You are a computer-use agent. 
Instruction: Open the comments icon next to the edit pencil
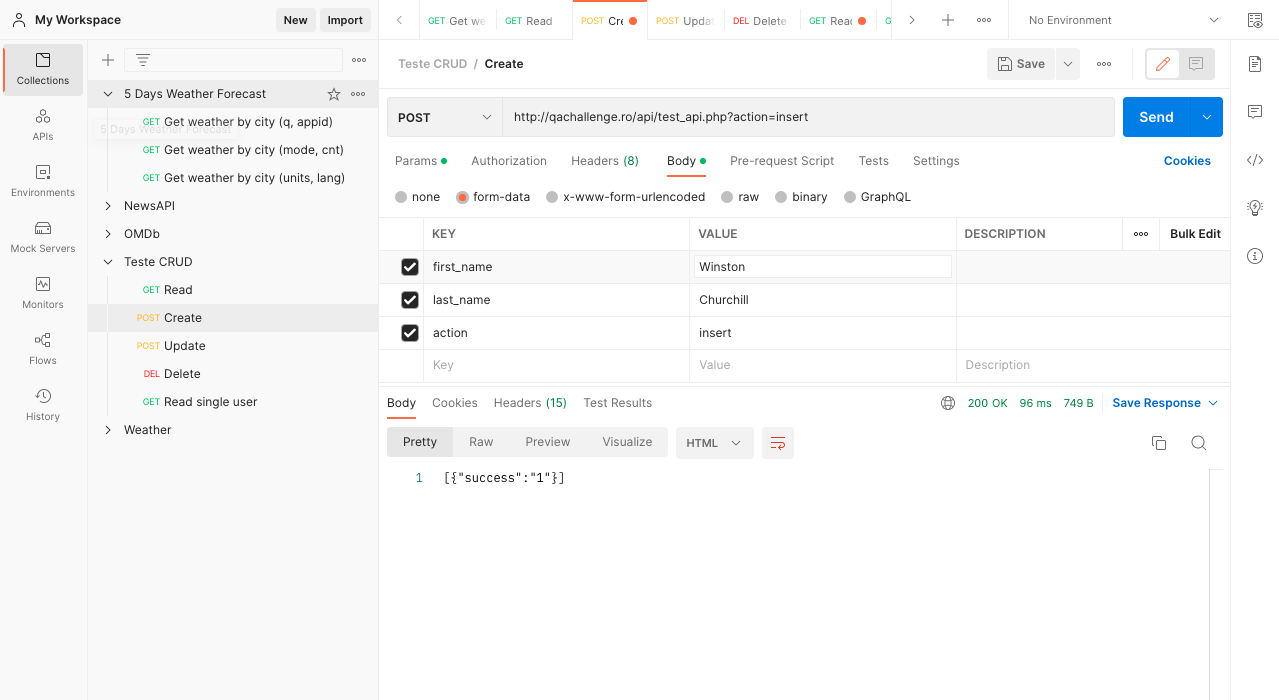(1196, 64)
